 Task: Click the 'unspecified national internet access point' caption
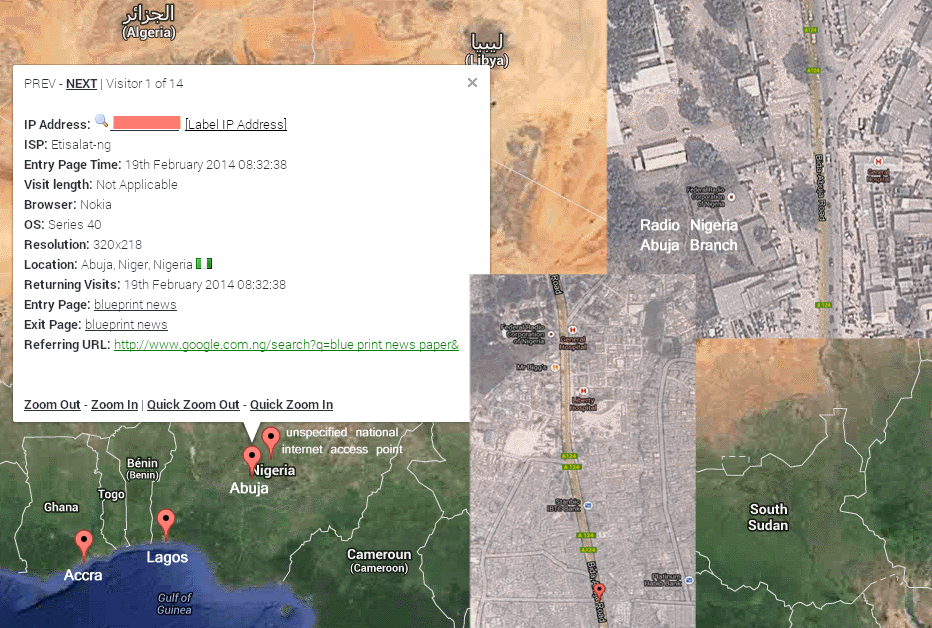click(342, 441)
